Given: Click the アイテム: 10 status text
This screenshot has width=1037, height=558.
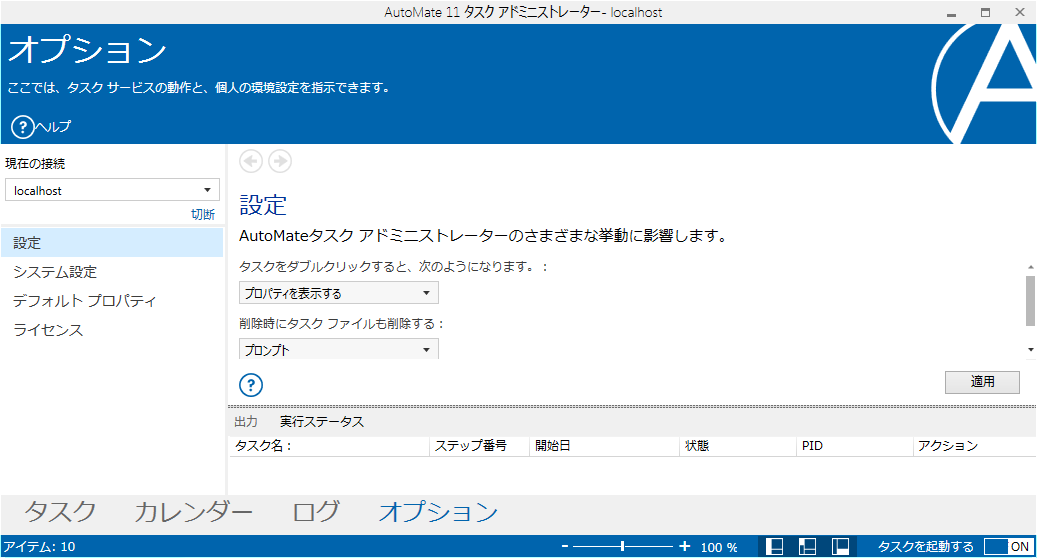Looking at the screenshot, I should click(x=40, y=547).
